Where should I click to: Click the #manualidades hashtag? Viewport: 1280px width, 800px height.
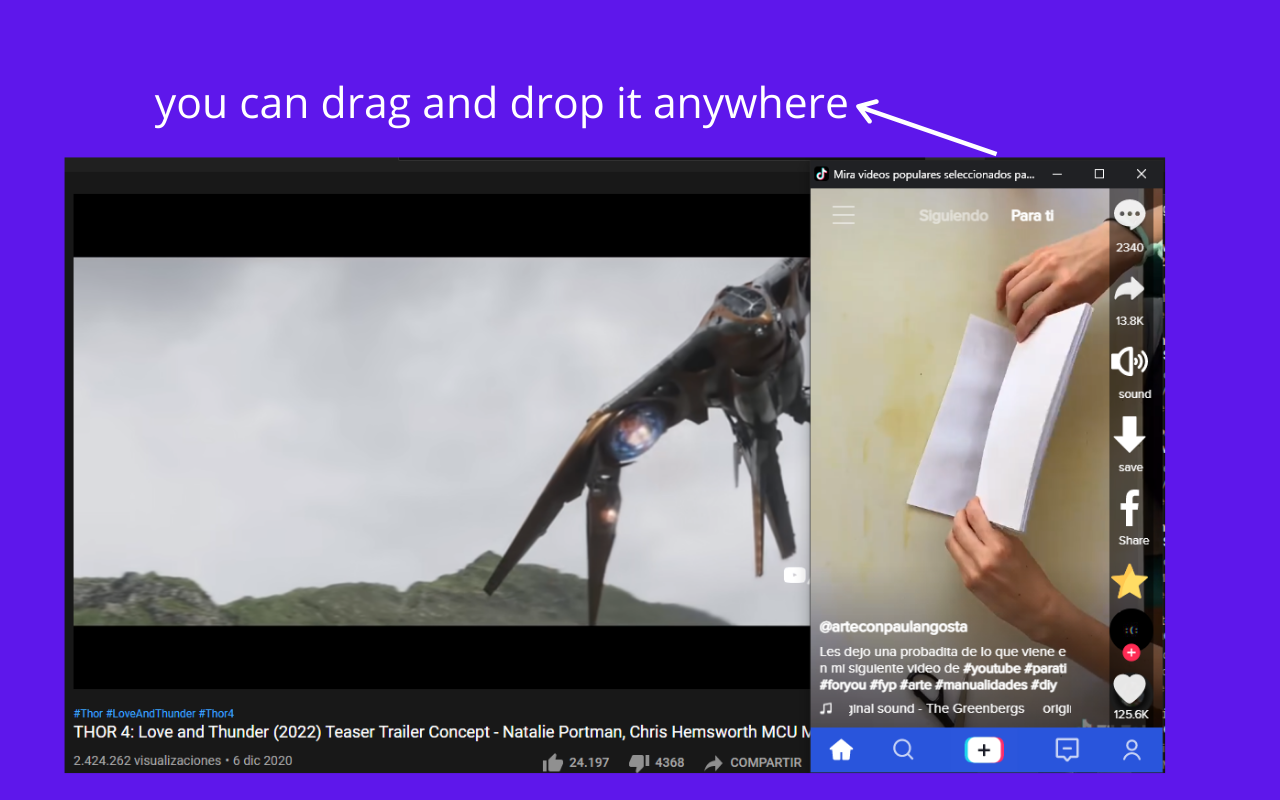point(979,685)
